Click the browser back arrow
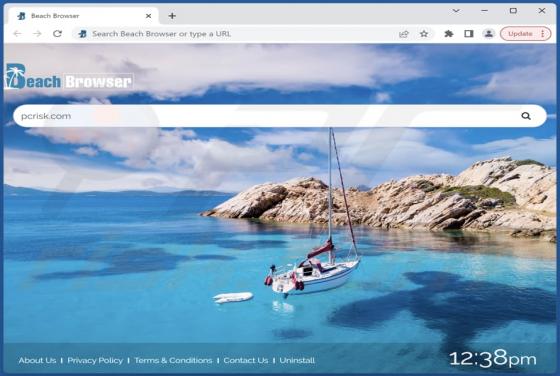Screen dimensions: 560x376 [x=17, y=34]
